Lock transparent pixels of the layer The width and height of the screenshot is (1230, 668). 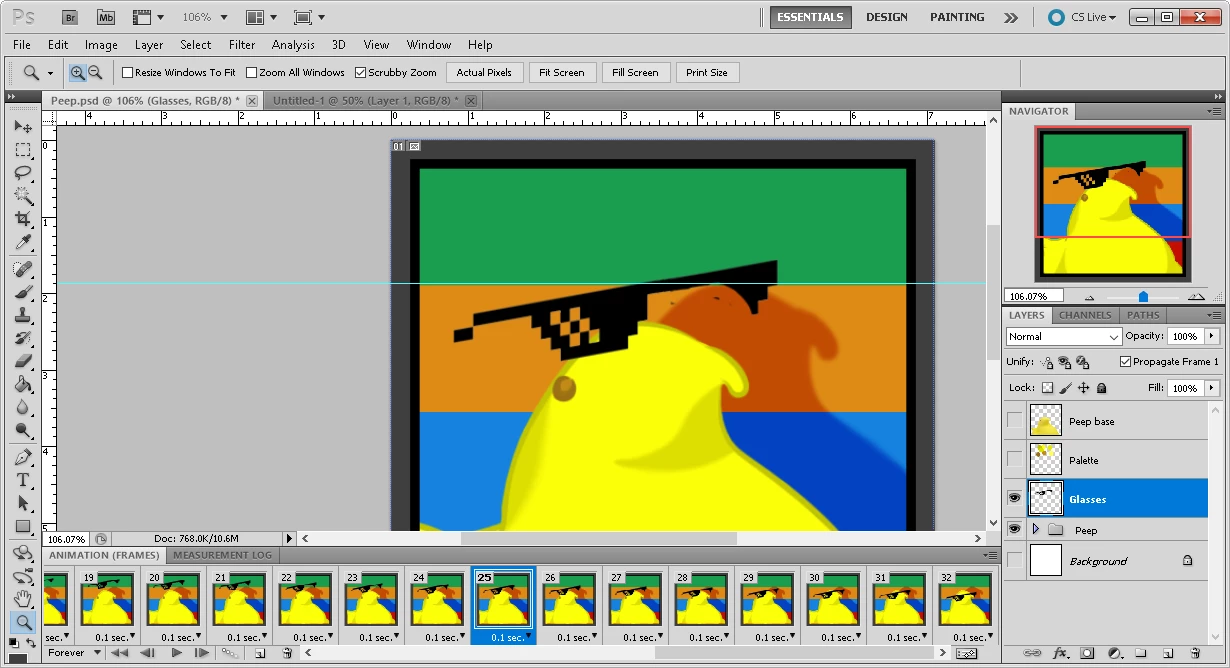[1048, 388]
